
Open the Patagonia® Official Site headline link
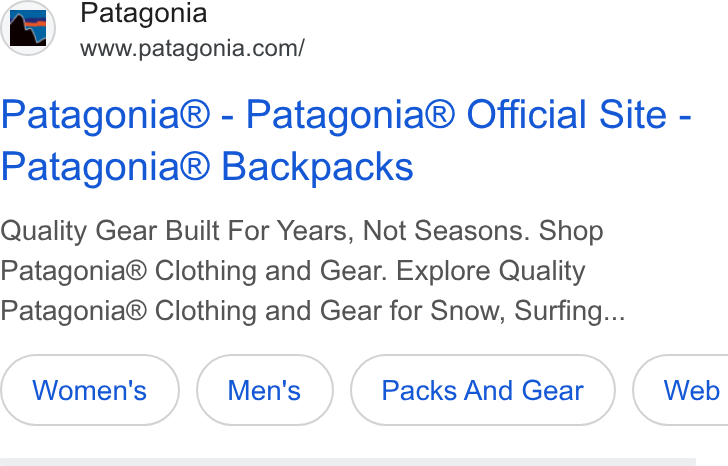click(x=346, y=140)
